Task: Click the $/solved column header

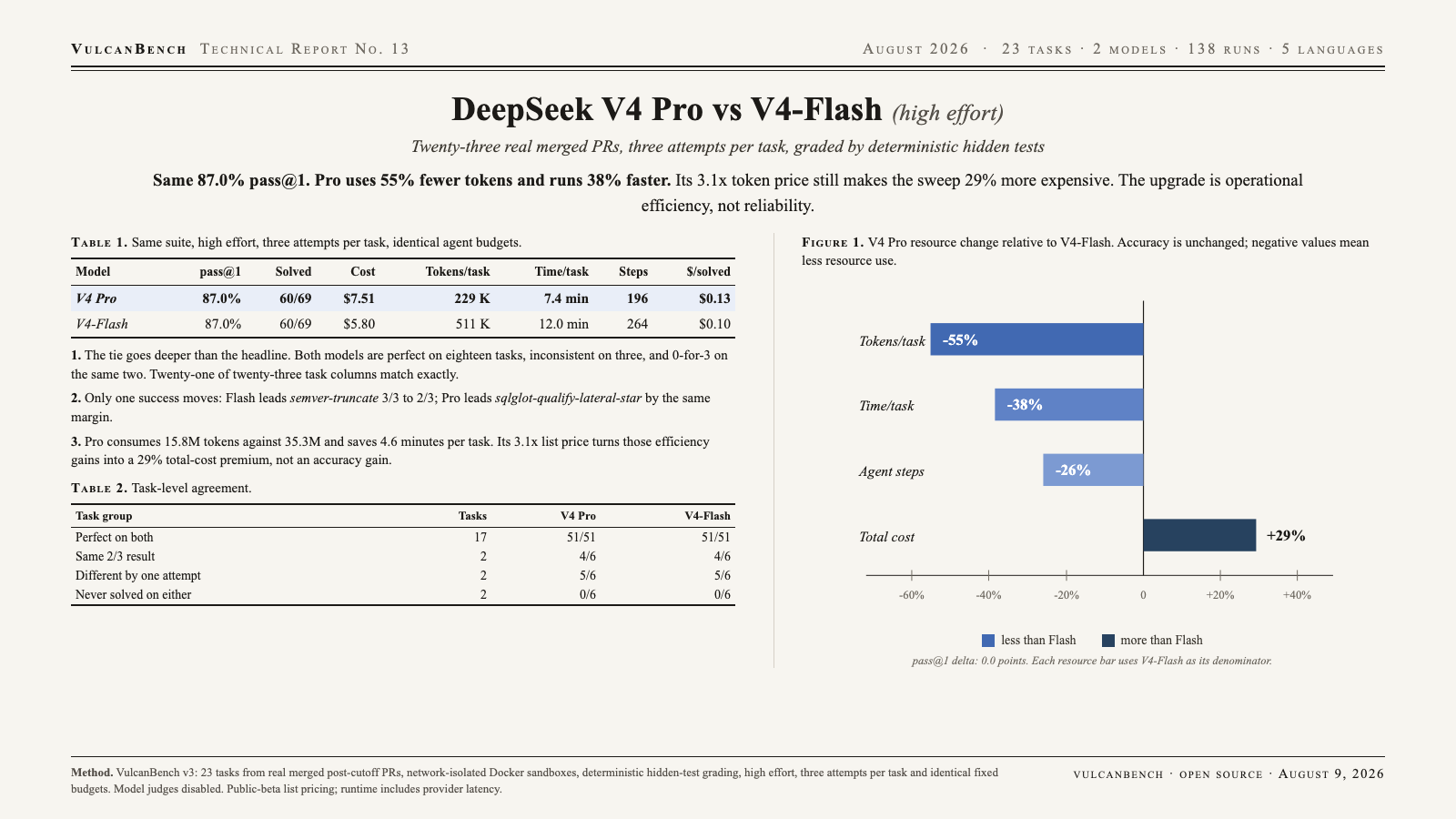Action: click(709, 271)
